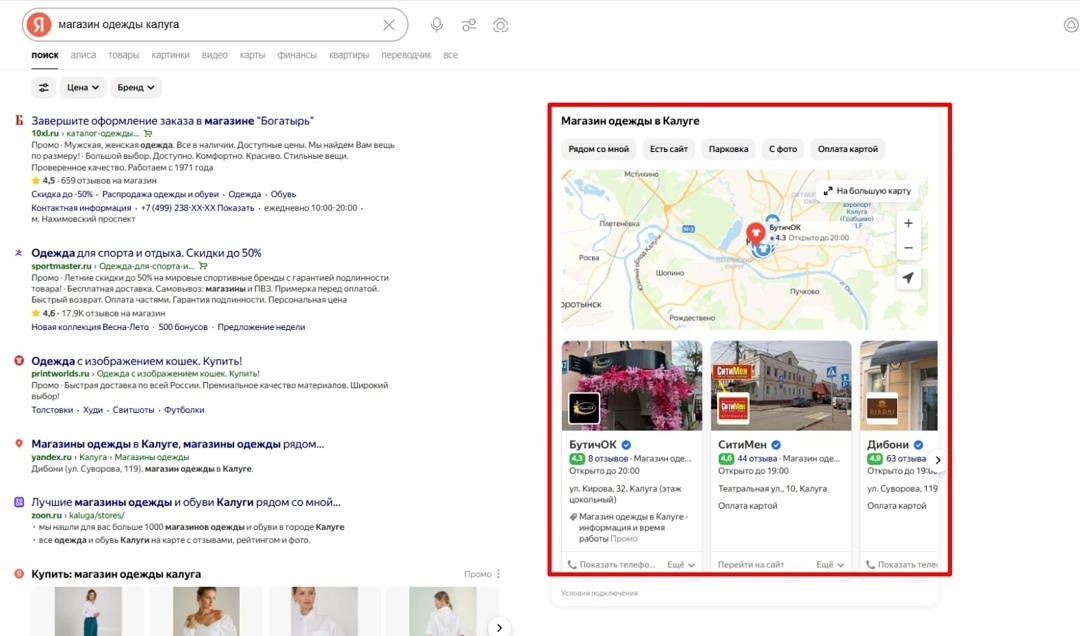1080x636 pixels.
Task: Open image search camera icon
Action: (x=501, y=25)
